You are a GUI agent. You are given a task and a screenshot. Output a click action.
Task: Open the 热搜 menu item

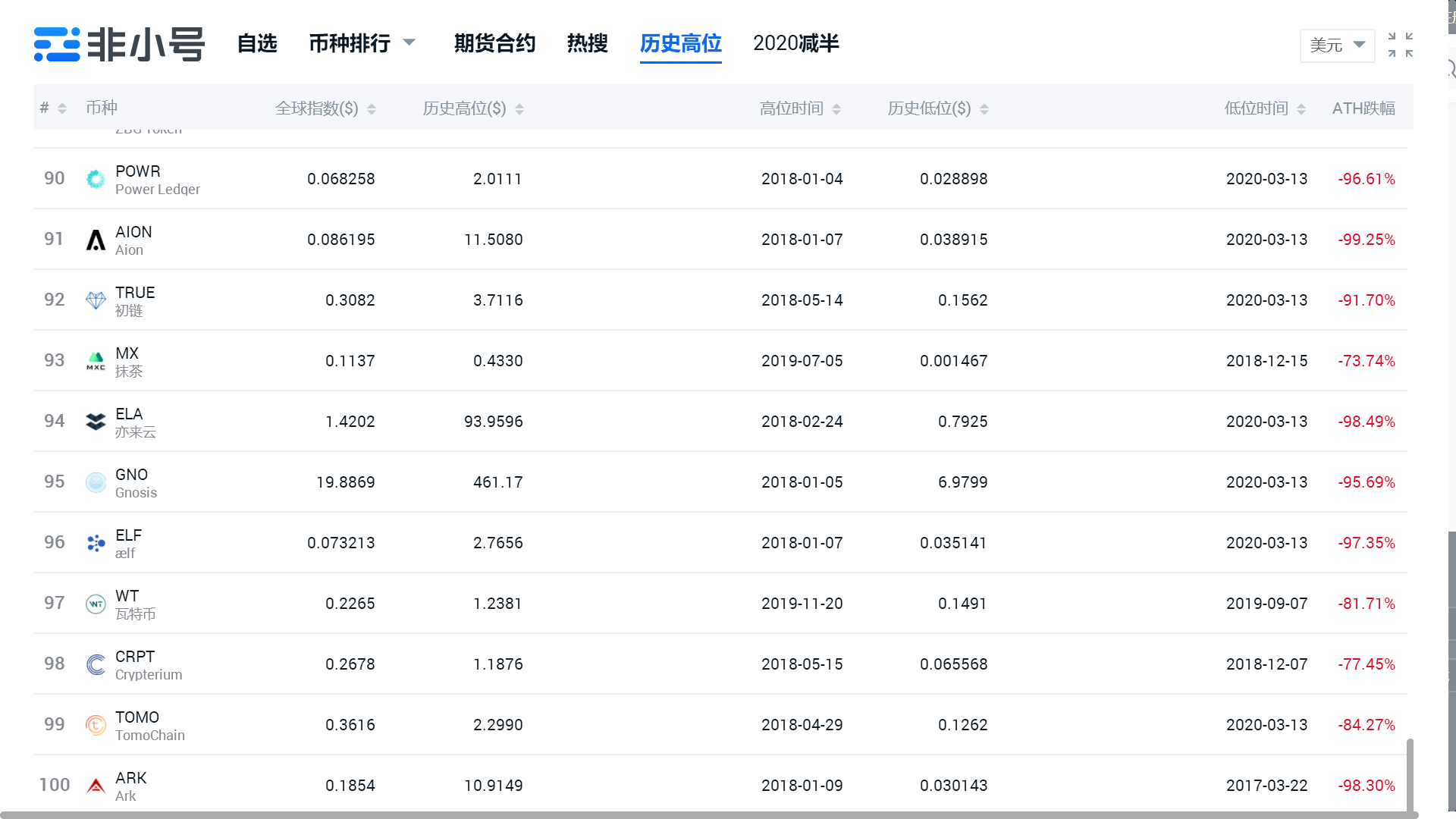tap(587, 44)
